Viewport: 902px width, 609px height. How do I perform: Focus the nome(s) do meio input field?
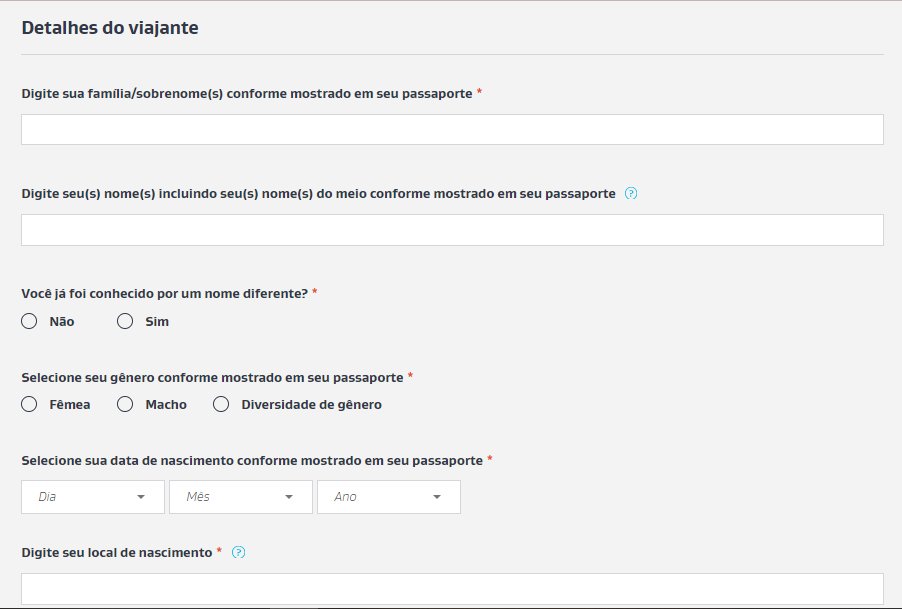click(x=452, y=230)
